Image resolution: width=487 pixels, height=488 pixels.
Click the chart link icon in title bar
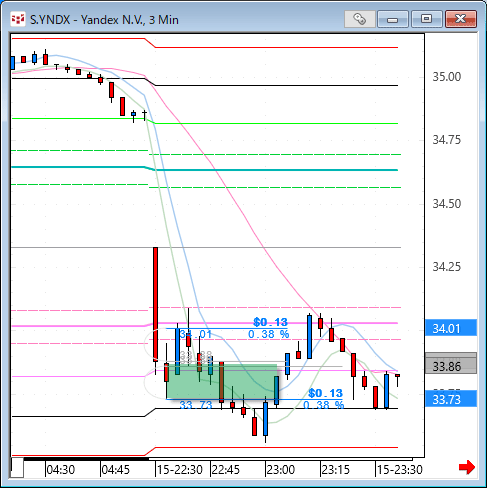tap(360, 19)
